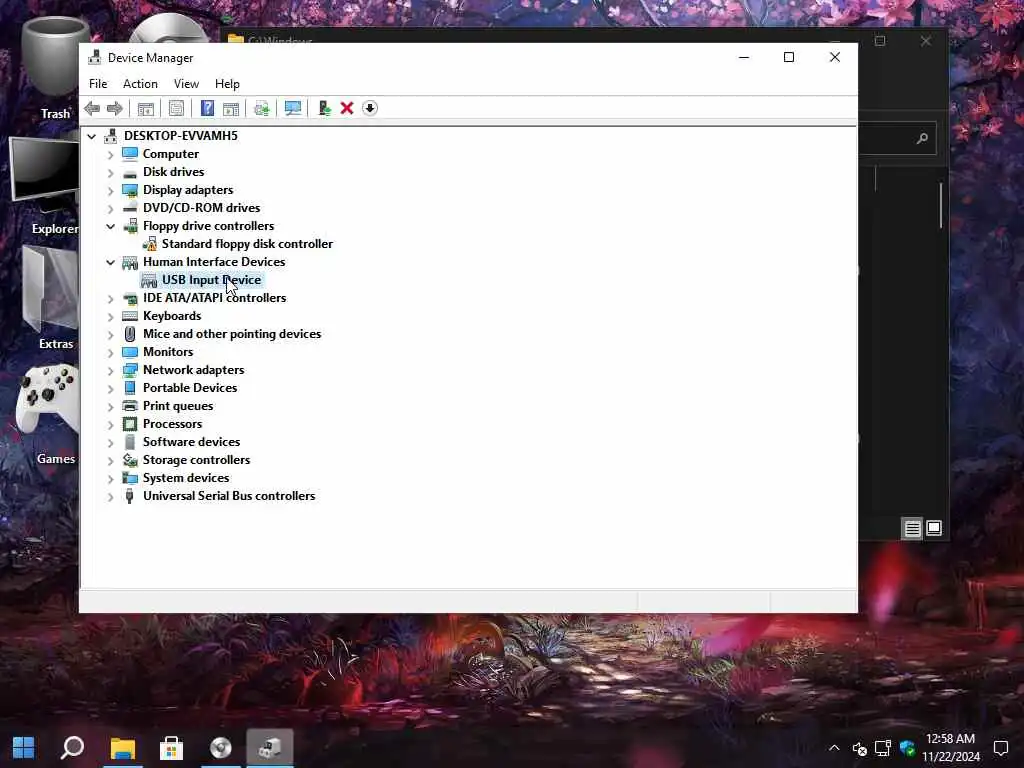Select the Monitors label
This screenshot has height=768, width=1024.
[168, 352]
